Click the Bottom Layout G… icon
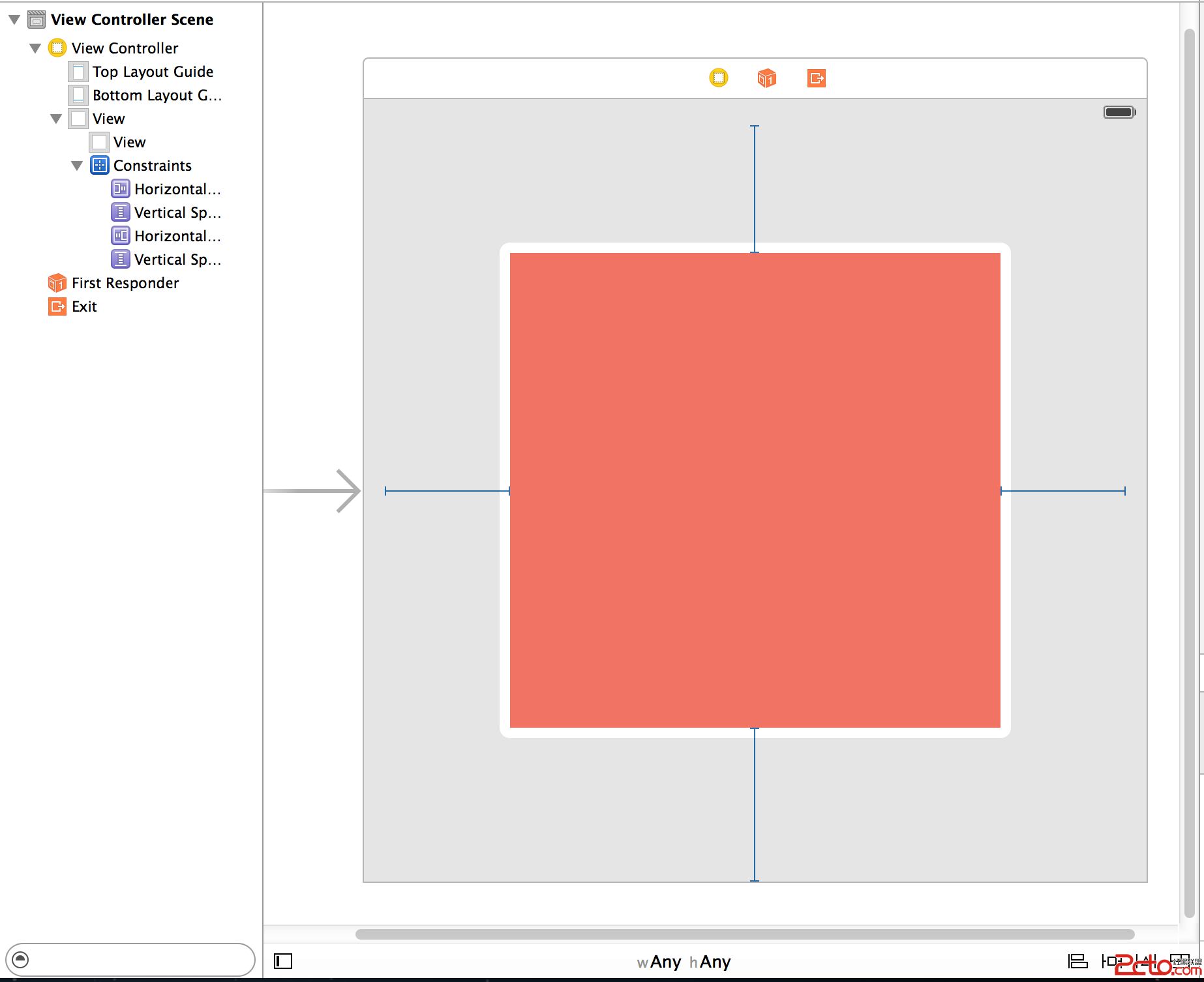 (78, 95)
